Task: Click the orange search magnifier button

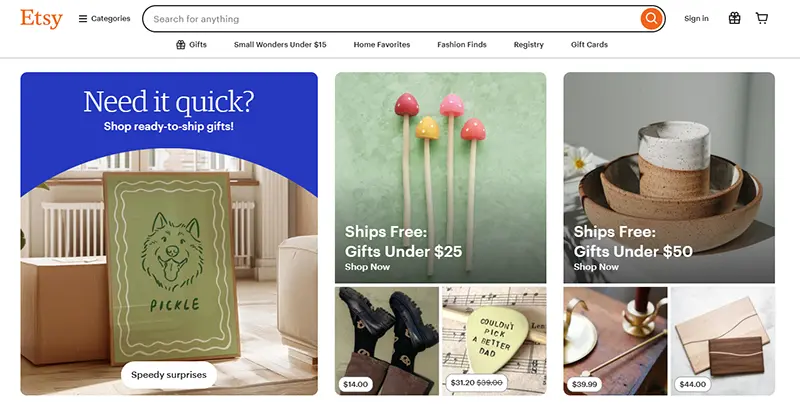Action: pyautogui.click(x=652, y=19)
